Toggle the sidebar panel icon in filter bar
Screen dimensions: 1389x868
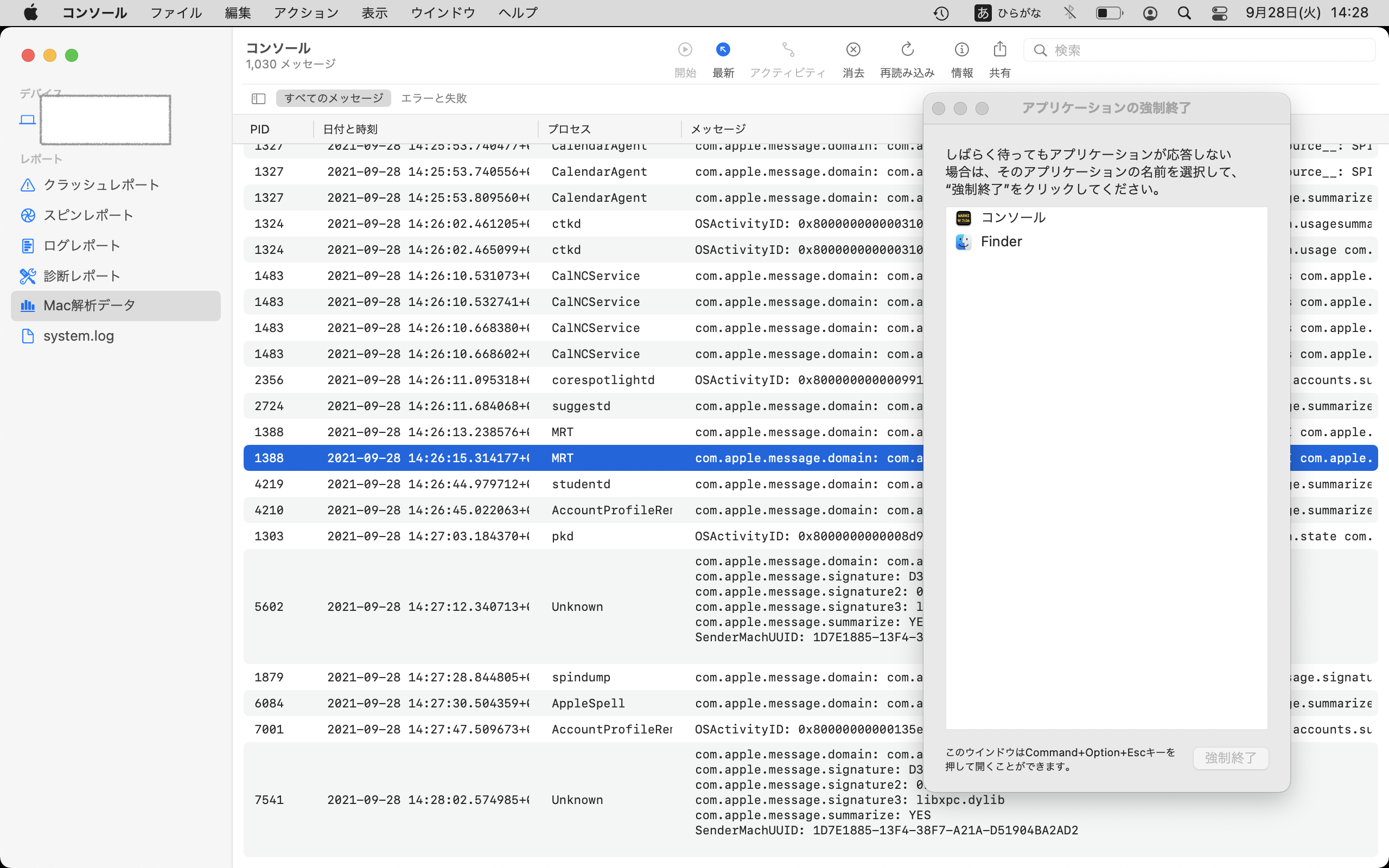click(258, 99)
